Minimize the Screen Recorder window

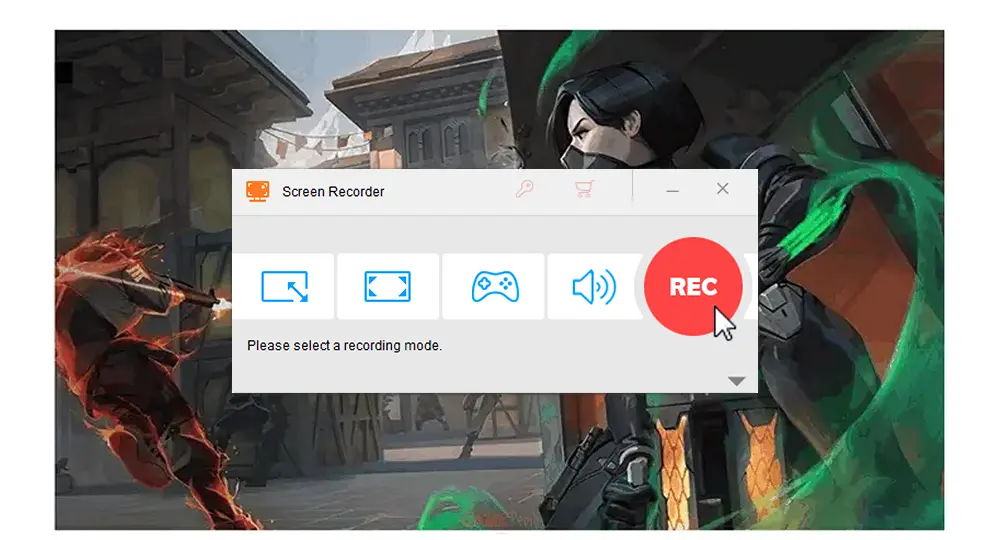[672, 191]
